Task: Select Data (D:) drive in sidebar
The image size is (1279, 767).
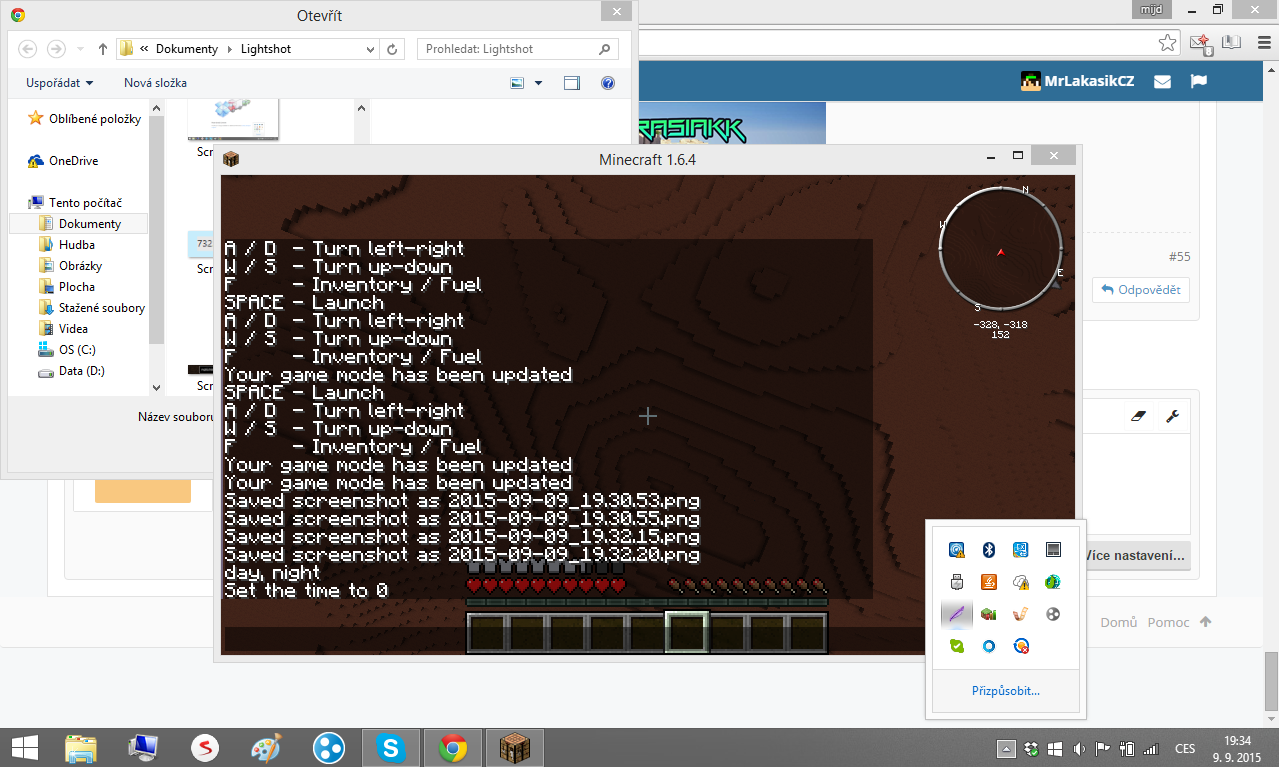Action: tap(81, 371)
